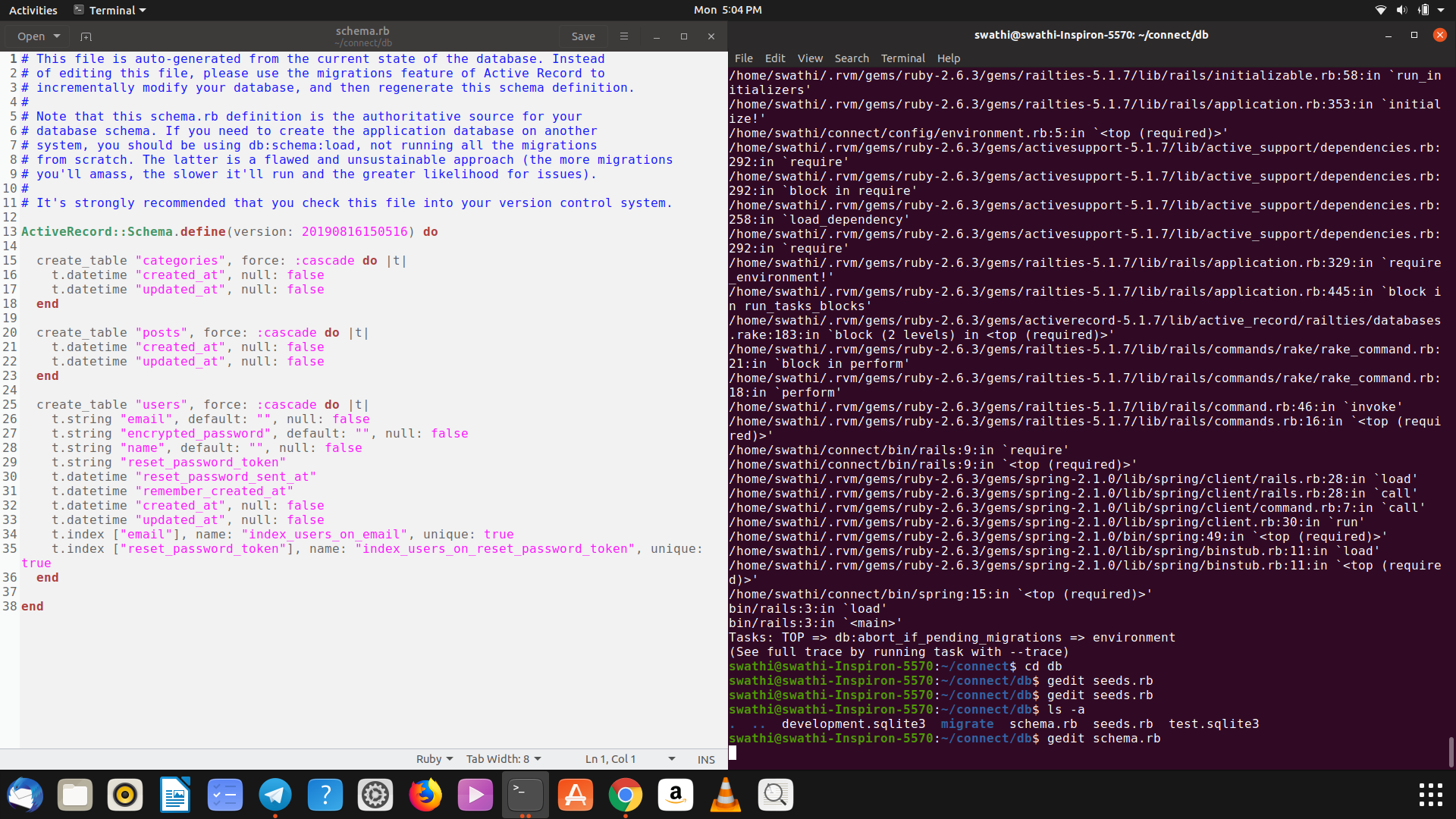Change Tab Width 8 setting
This screenshot has width=1456, height=819.
coord(504,759)
